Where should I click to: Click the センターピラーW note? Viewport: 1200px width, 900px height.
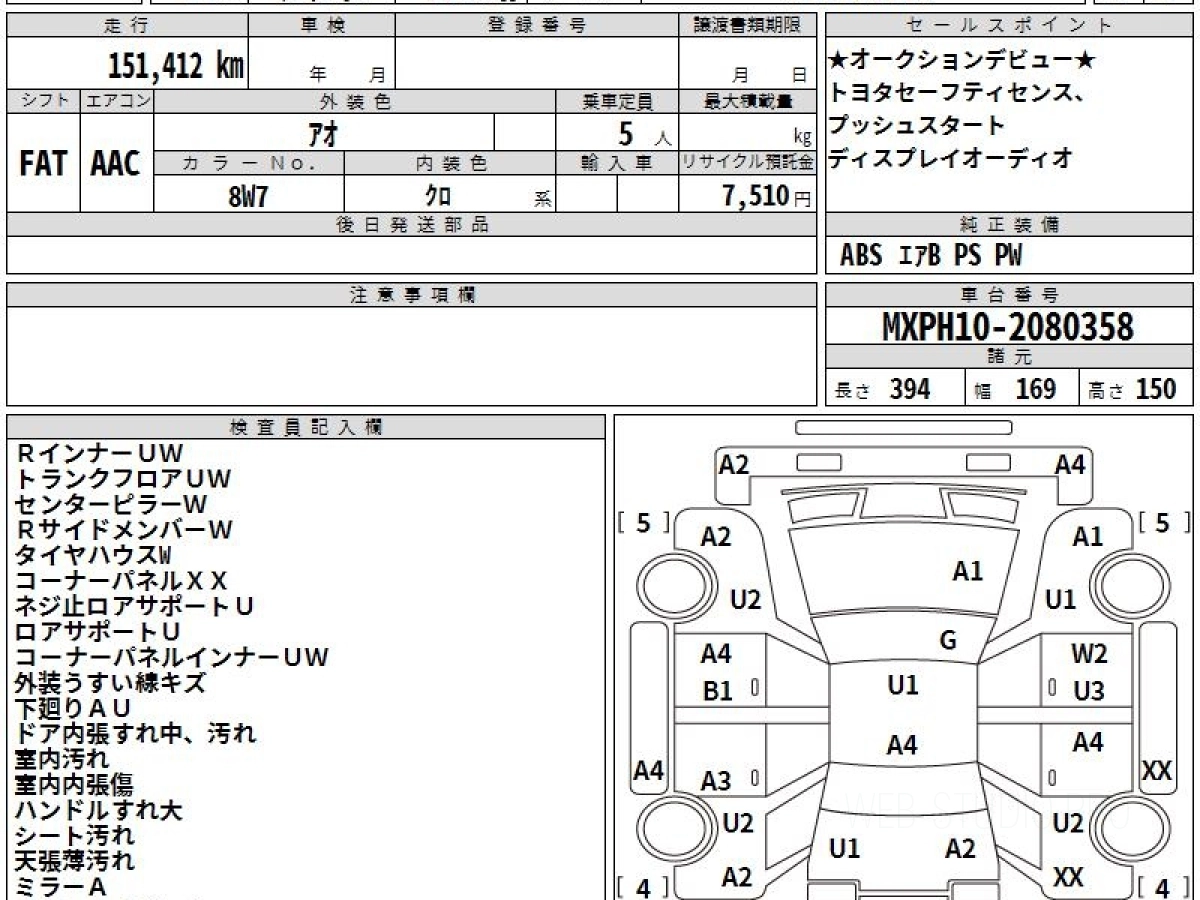(x=111, y=505)
